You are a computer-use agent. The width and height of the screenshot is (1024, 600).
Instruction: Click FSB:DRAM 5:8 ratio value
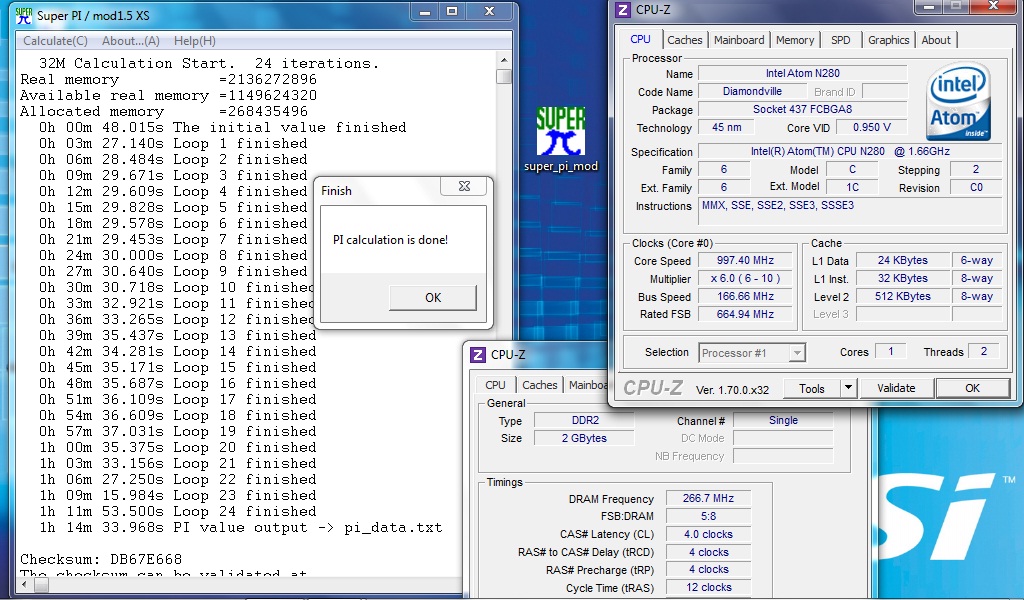coord(708,516)
